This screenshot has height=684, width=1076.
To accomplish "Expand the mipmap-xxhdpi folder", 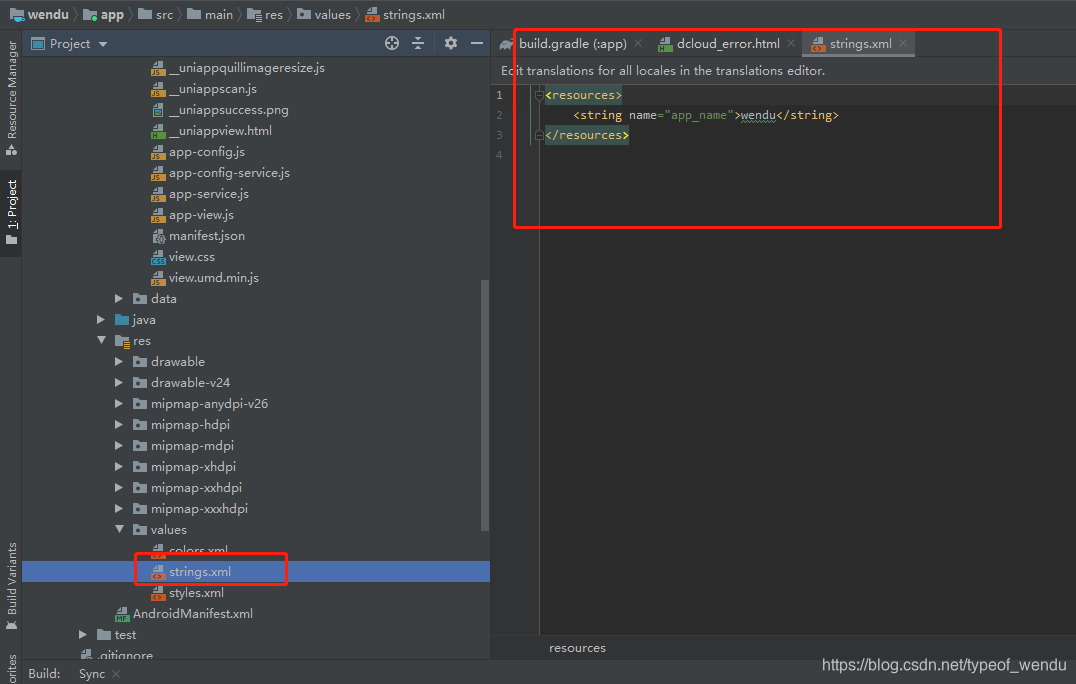I will [x=119, y=488].
